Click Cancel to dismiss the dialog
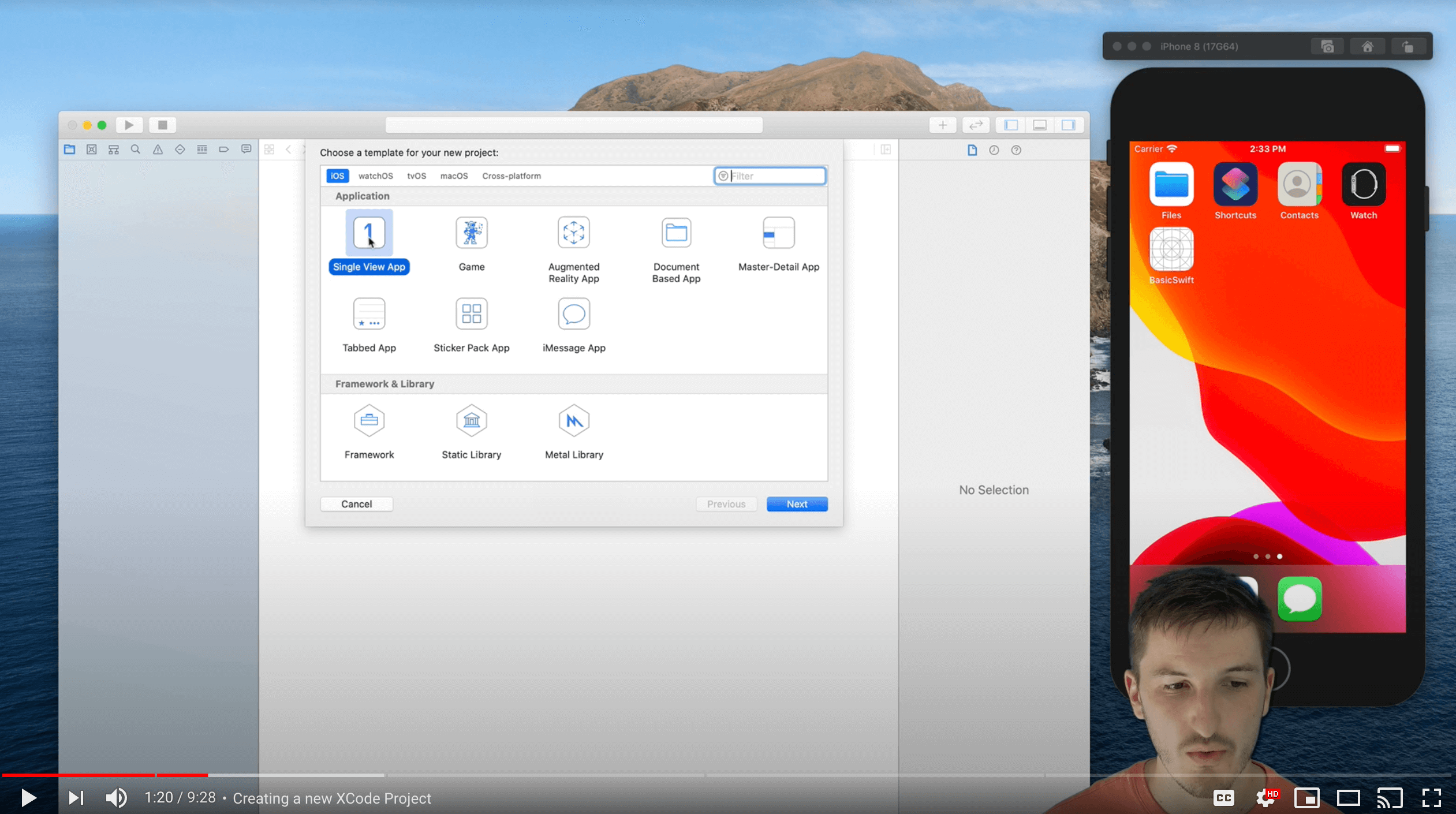The image size is (1456, 814). tap(356, 503)
